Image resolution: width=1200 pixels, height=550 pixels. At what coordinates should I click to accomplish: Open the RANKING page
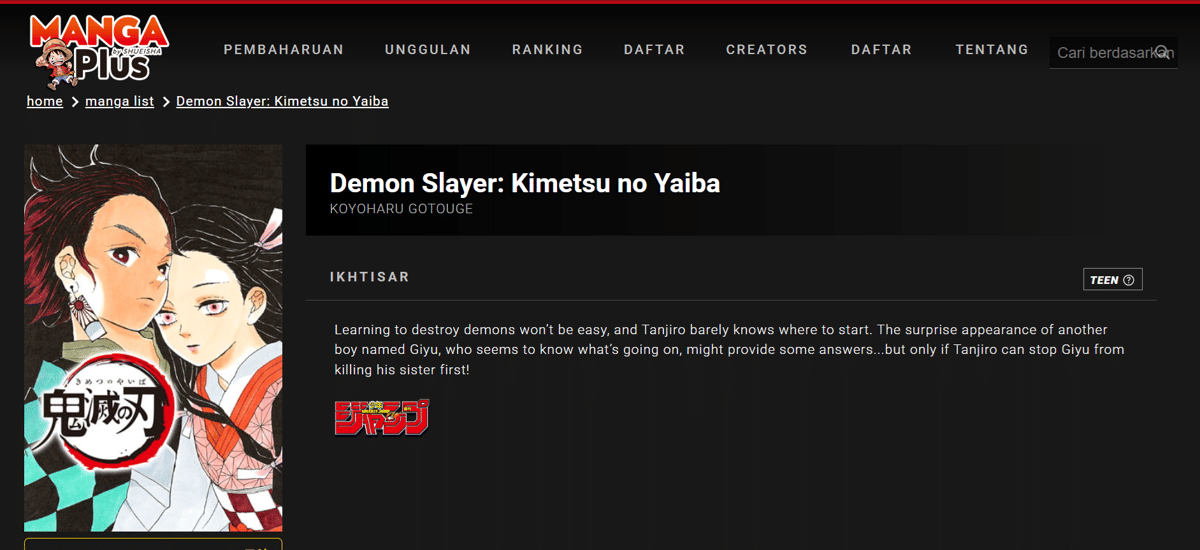(548, 49)
